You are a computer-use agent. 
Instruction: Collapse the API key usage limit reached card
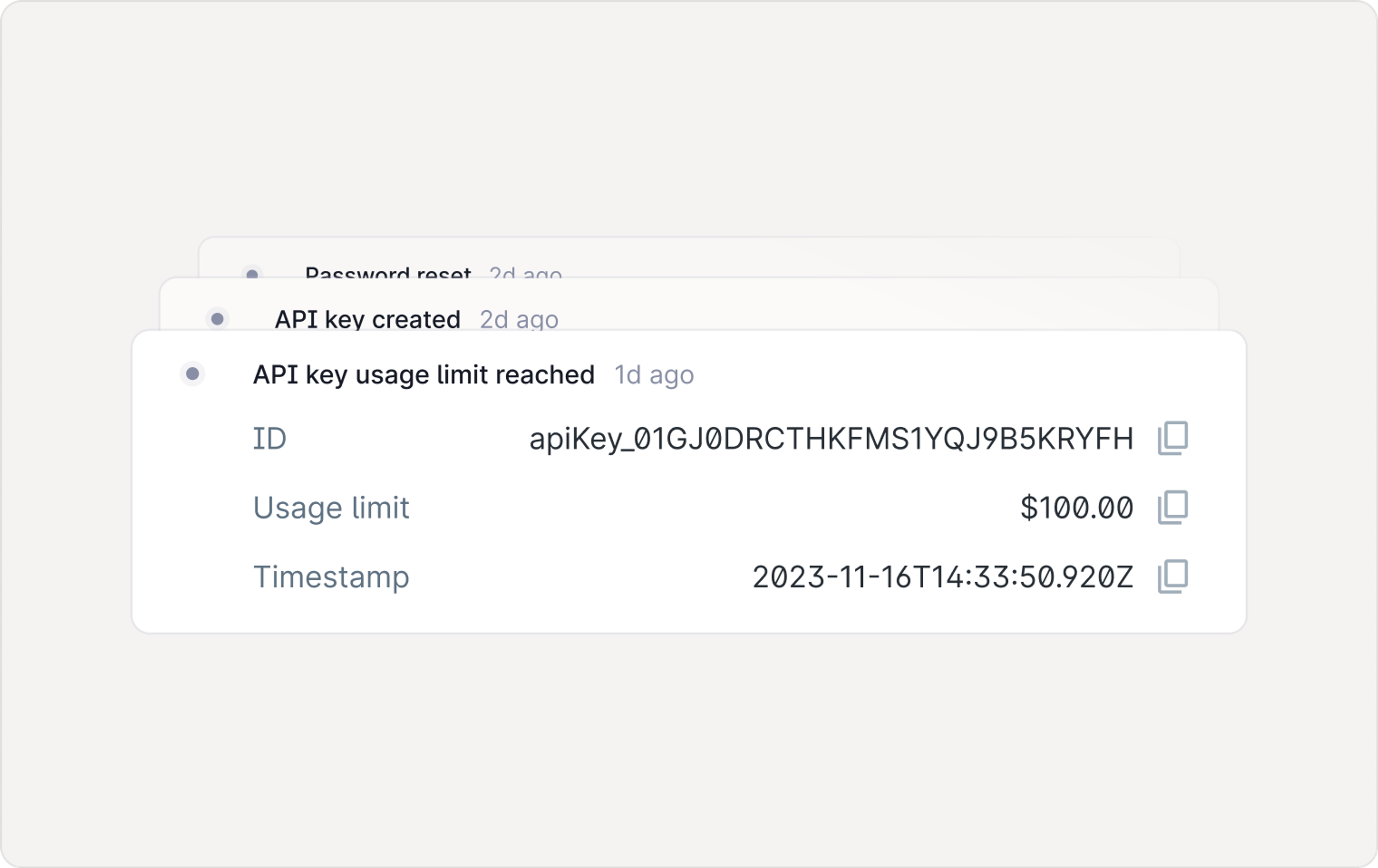(x=423, y=374)
